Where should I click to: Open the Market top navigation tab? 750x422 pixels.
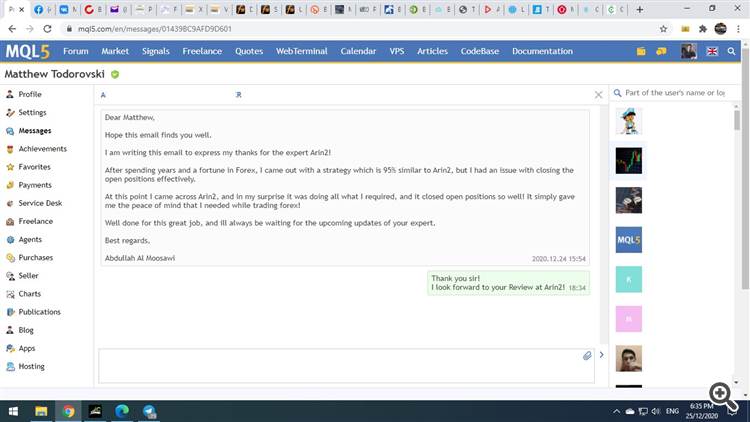pyautogui.click(x=115, y=51)
